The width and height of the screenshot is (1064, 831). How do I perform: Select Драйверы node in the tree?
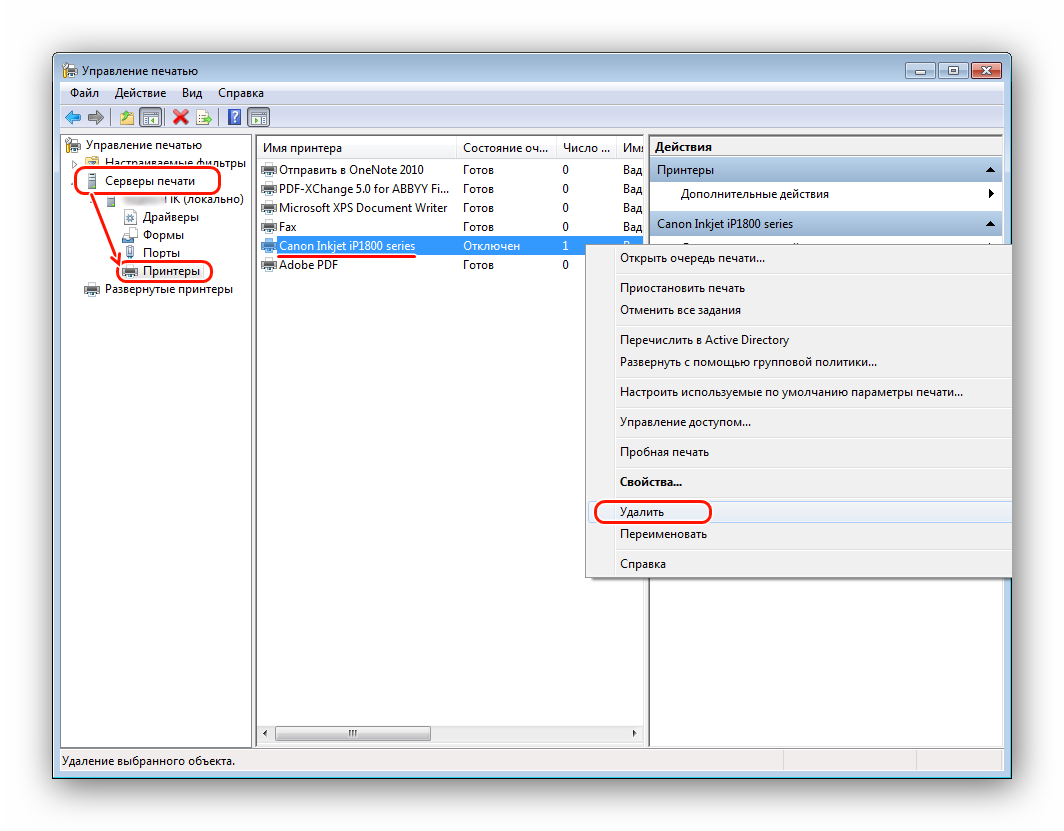(x=170, y=217)
